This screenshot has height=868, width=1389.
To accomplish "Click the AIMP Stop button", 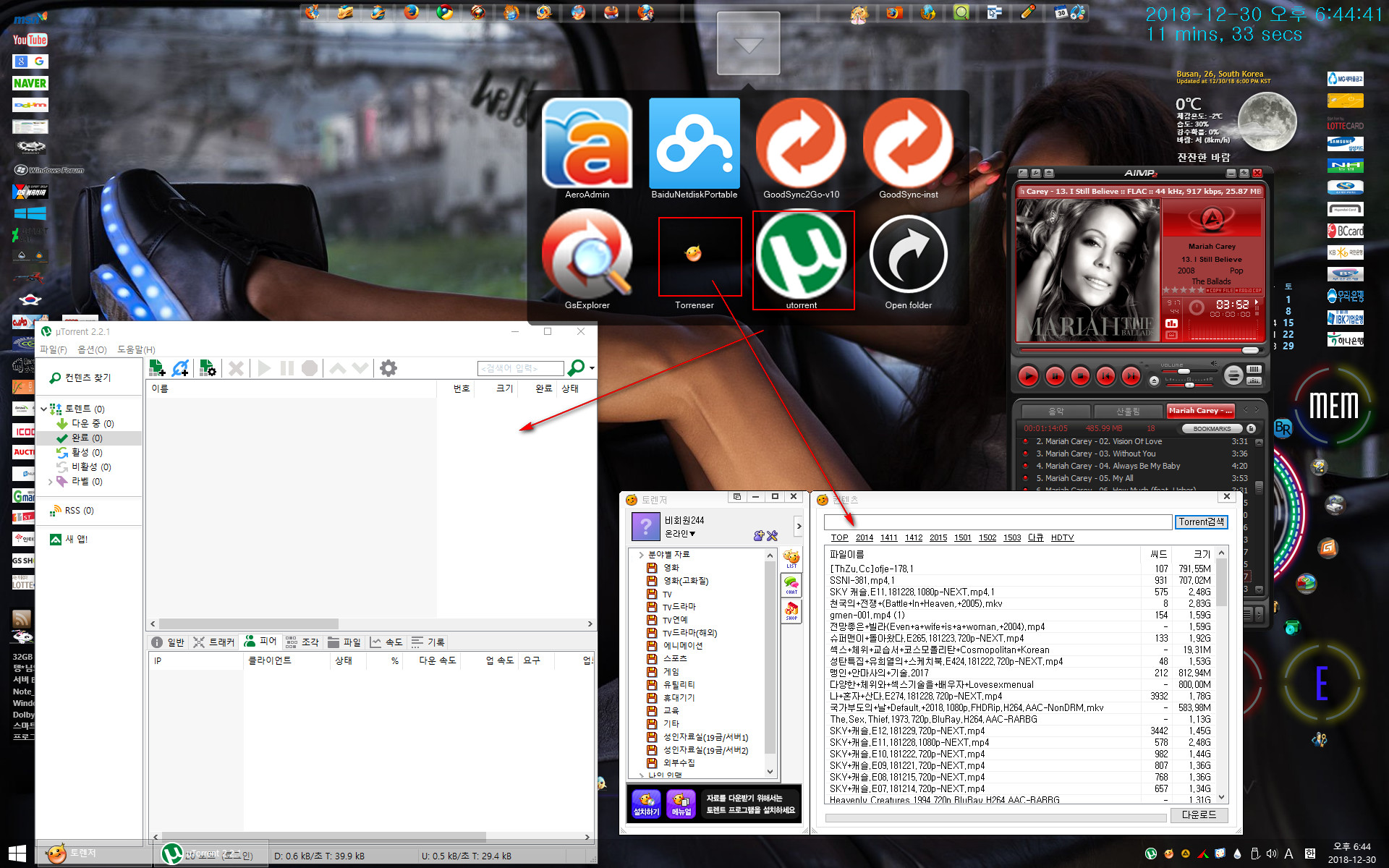I will (x=1080, y=376).
